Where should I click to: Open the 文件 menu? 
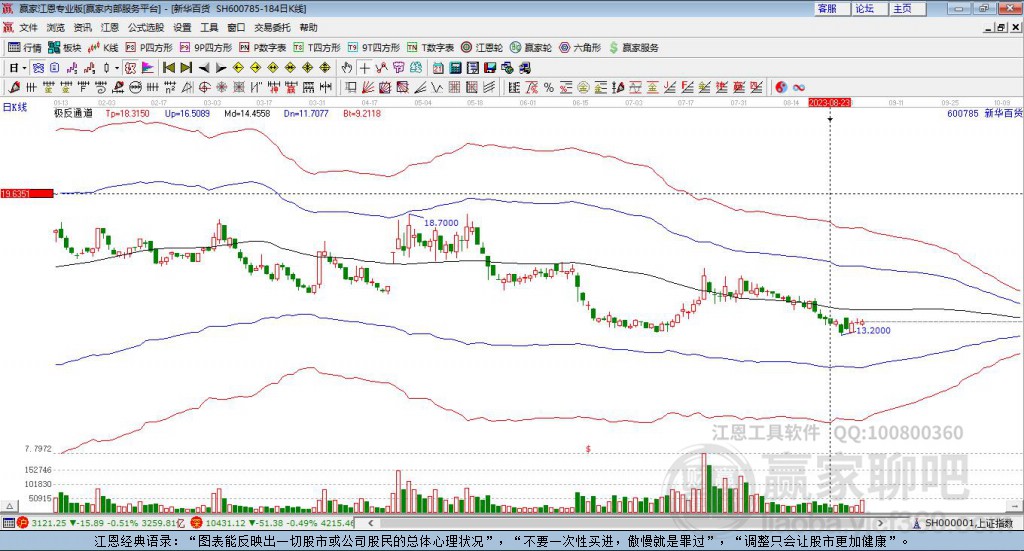tap(28, 27)
